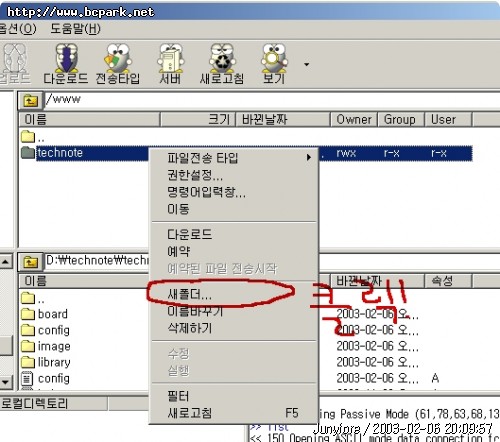The width and height of the screenshot is (500, 442).
Task: Click the rwx Owner permission value
Action: click(346, 153)
